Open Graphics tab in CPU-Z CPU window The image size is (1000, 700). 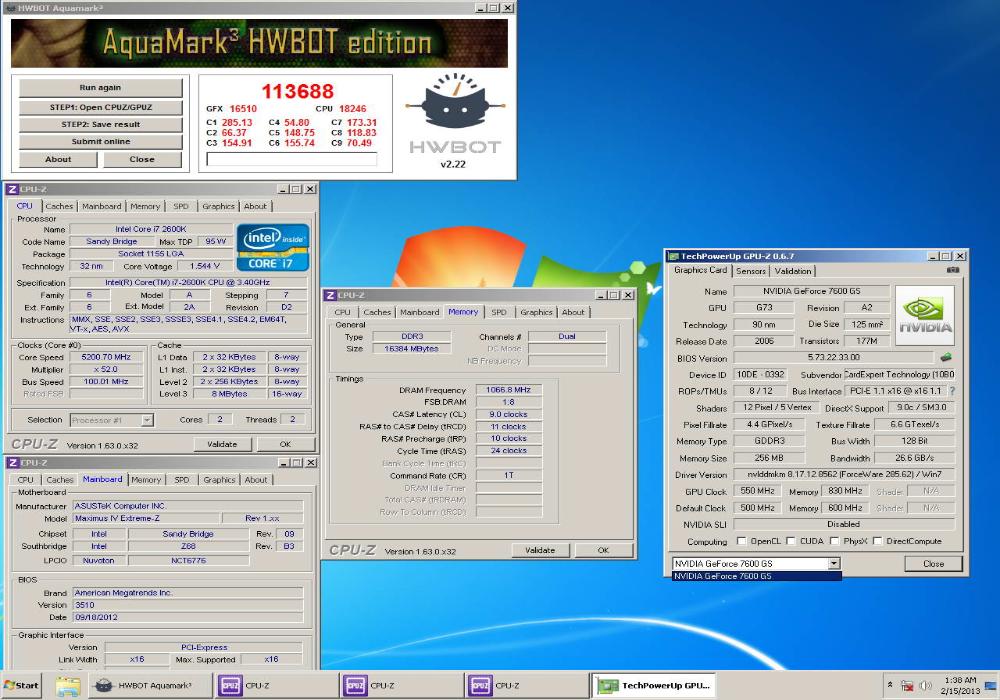pos(218,207)
